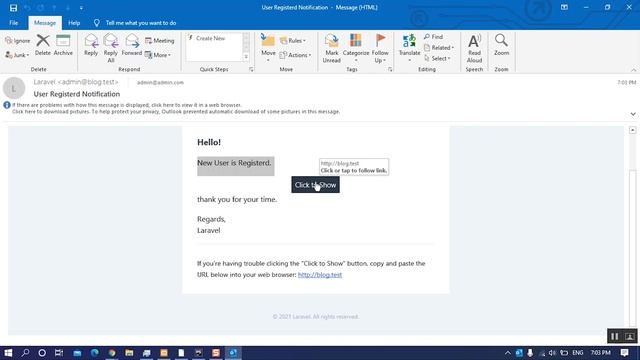The height and width of the screenshot is (360, 640).
Task: Open the Zoom dialog
Action: (x=502, y=45)
